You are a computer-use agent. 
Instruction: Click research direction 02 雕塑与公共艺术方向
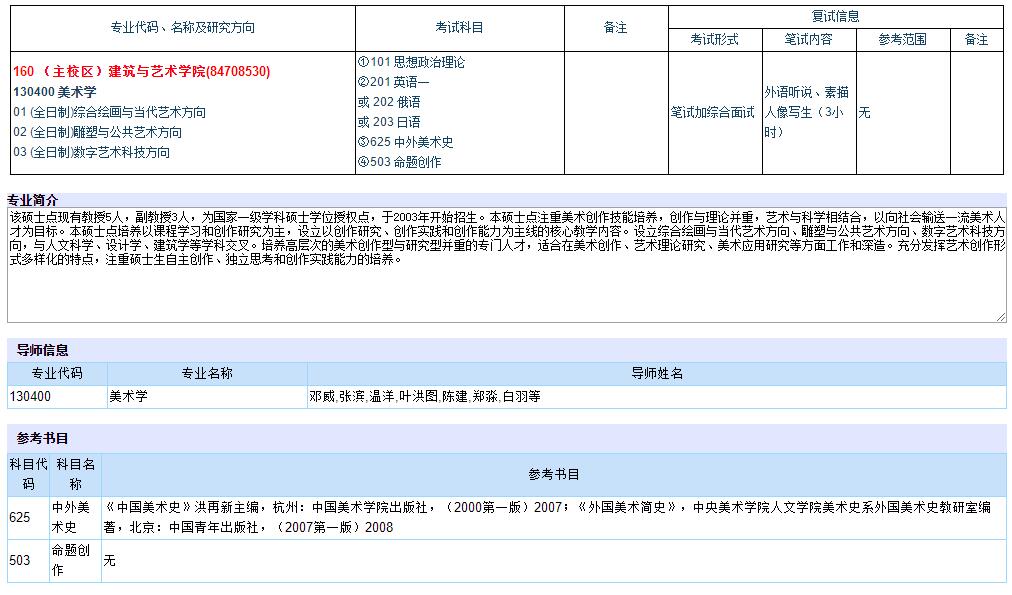point(98,132)
